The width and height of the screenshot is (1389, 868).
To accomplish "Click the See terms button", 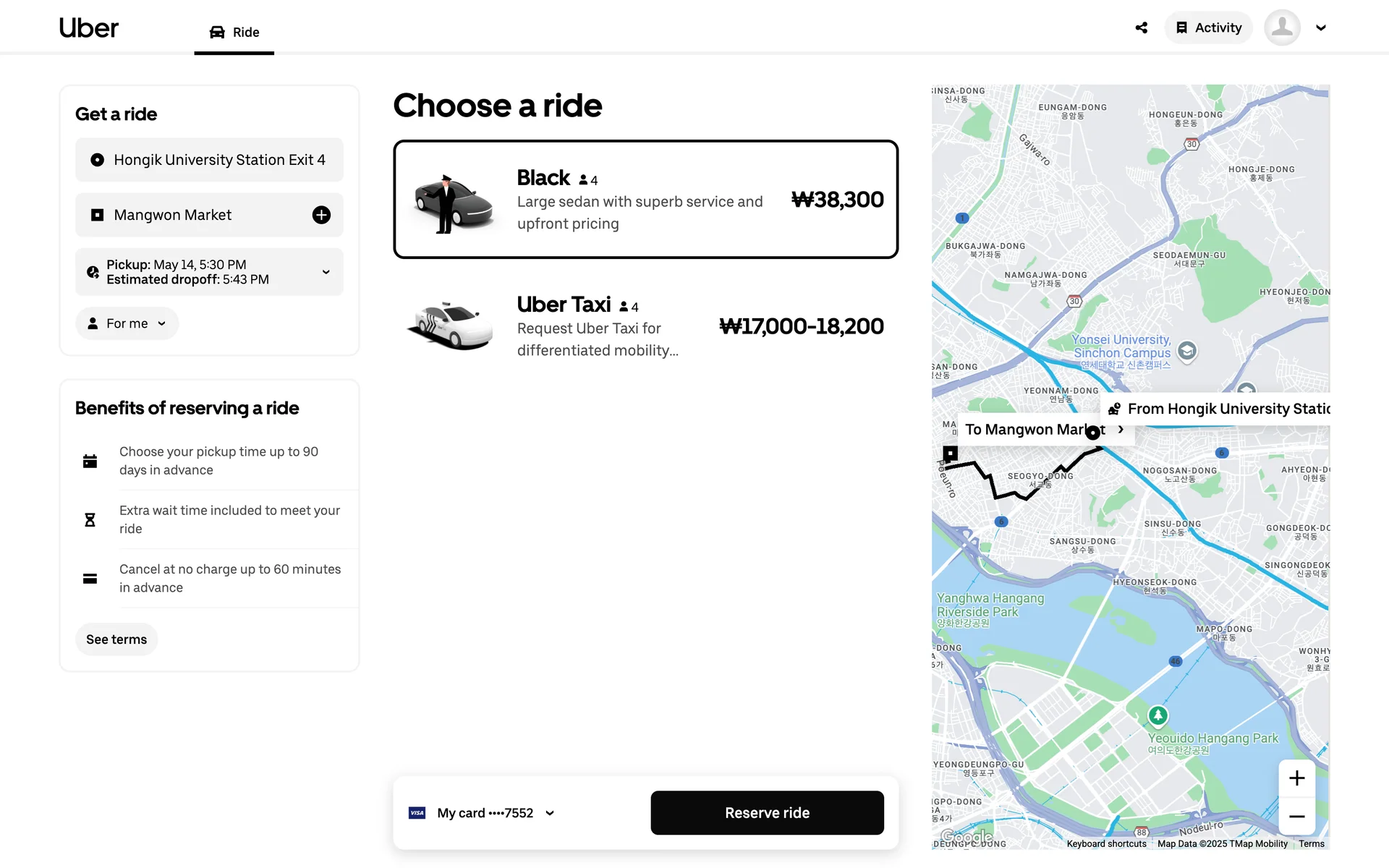I will click(116, 639).
